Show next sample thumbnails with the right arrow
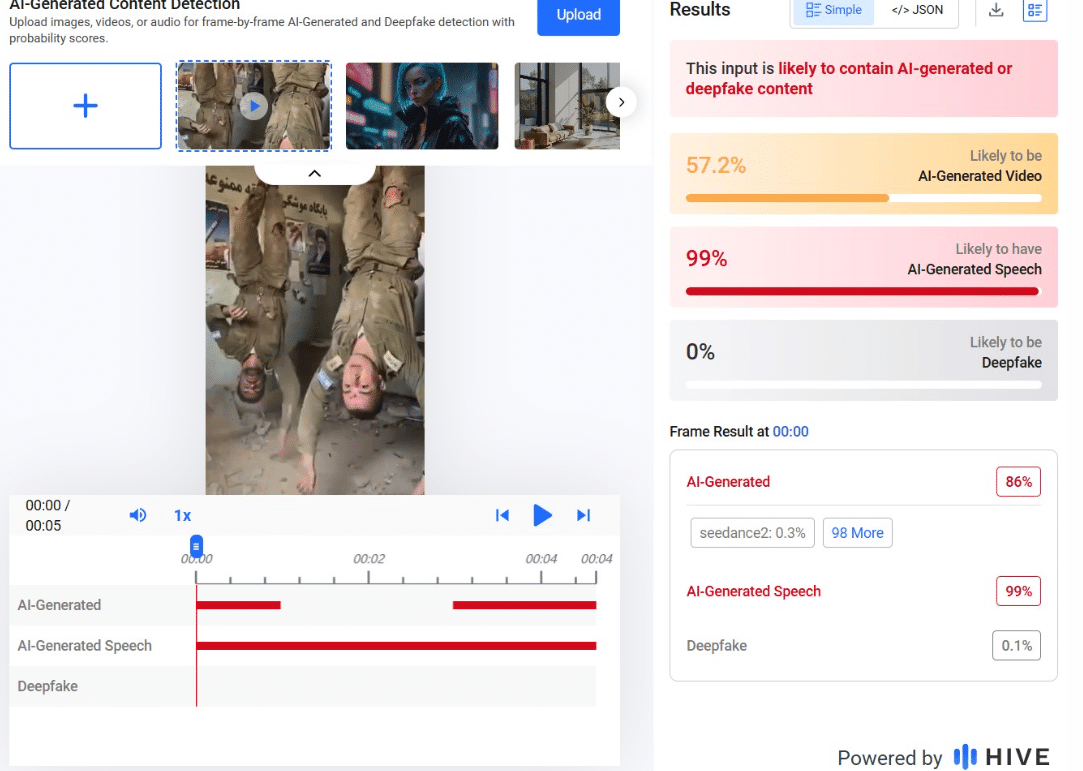Screen dimensions: 1083x771 click(x=621, y=102)
